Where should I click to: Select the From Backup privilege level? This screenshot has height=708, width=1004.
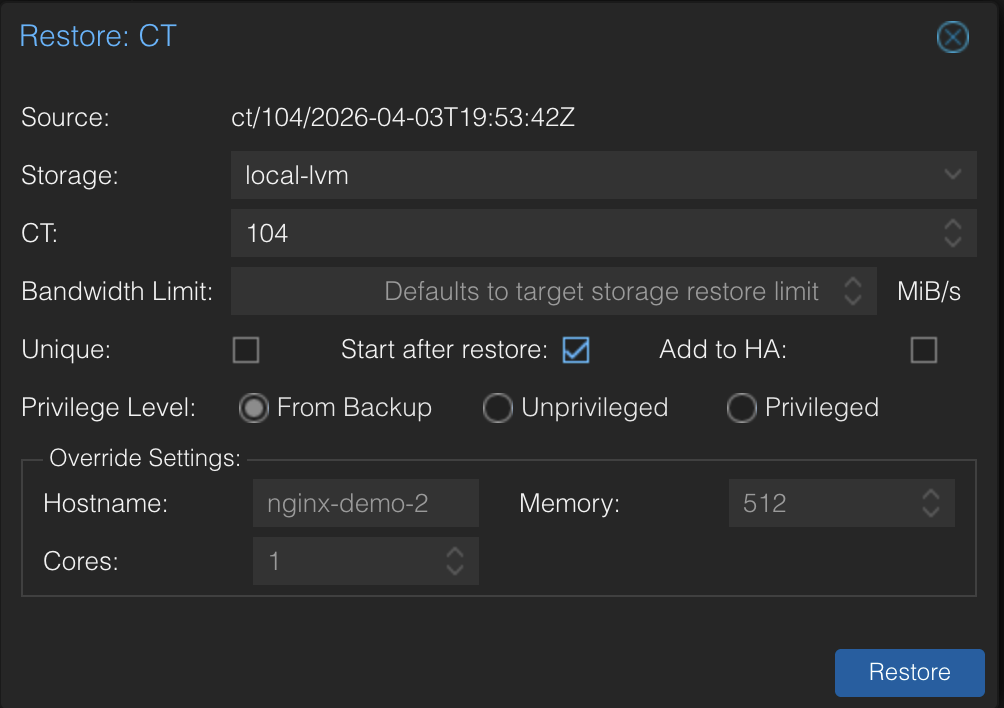[x=253, y=408]
